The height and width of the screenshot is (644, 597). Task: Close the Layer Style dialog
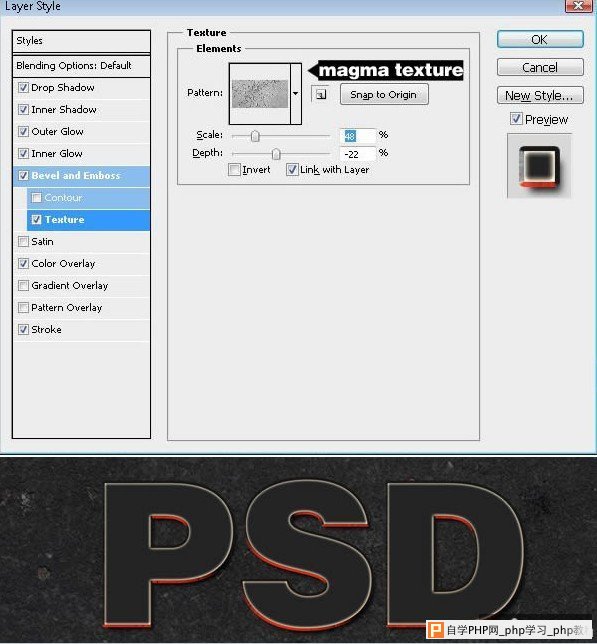[579, 6]
